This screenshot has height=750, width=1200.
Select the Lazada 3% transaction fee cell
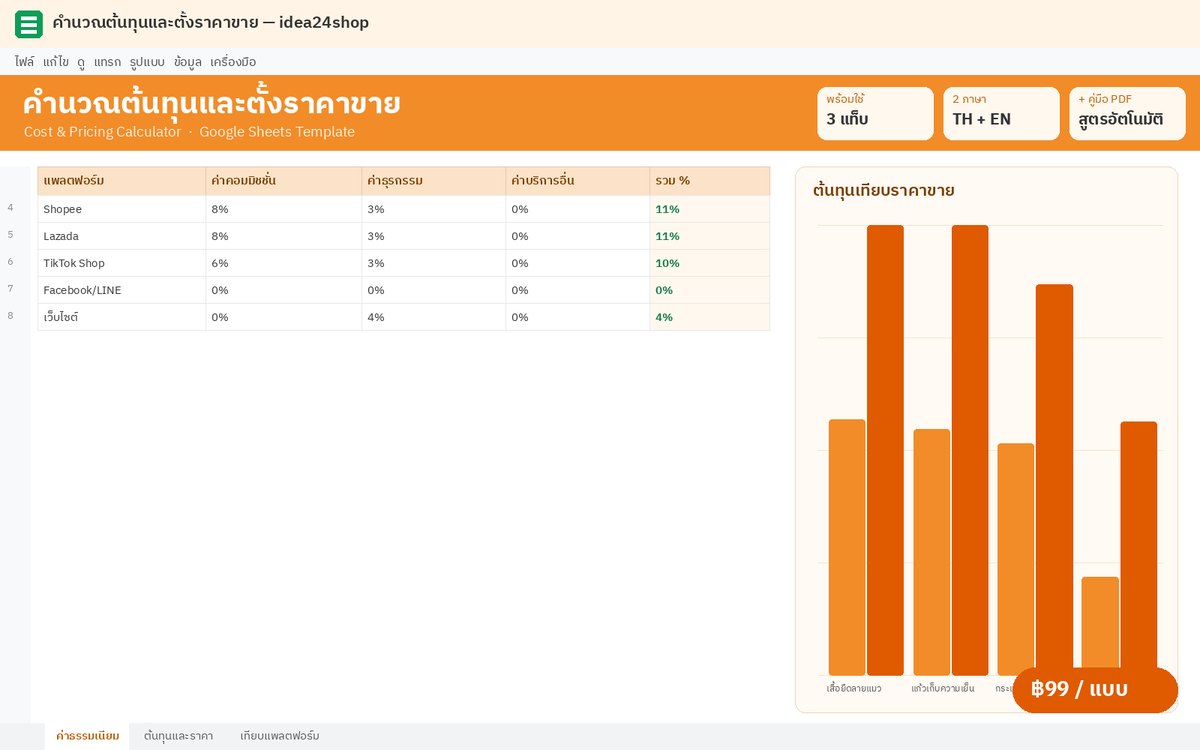coord(434,236)
